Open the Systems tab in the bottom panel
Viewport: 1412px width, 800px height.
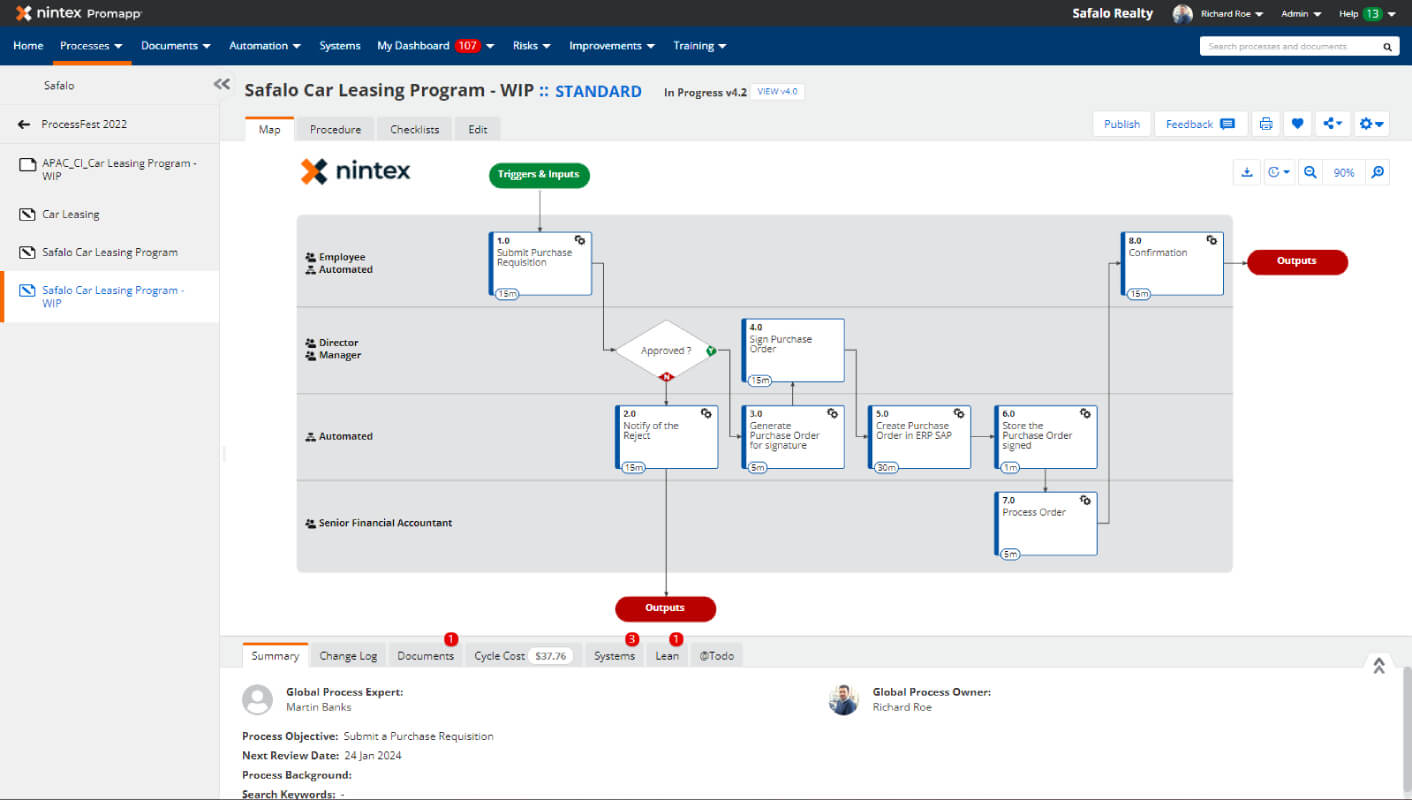pyautogui.click(x=614, y=656)
